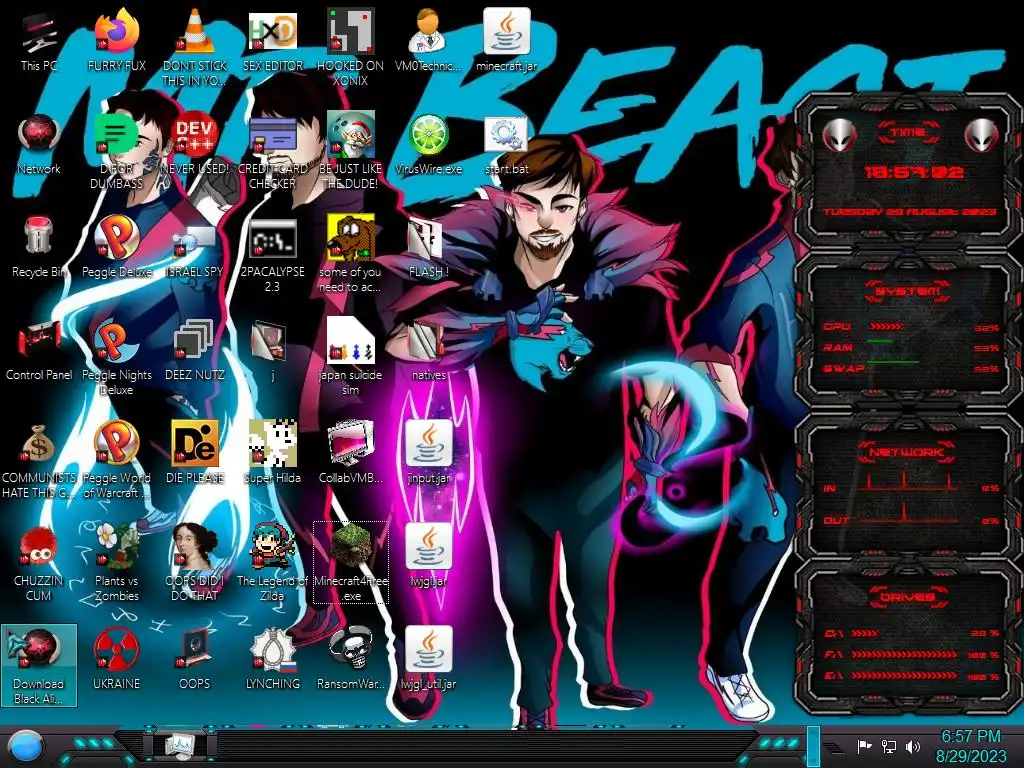The height and width of the screenshot is (768, 1024).
Task: Click the right alien head gadget icon
Action: click(x=981, y=136)
